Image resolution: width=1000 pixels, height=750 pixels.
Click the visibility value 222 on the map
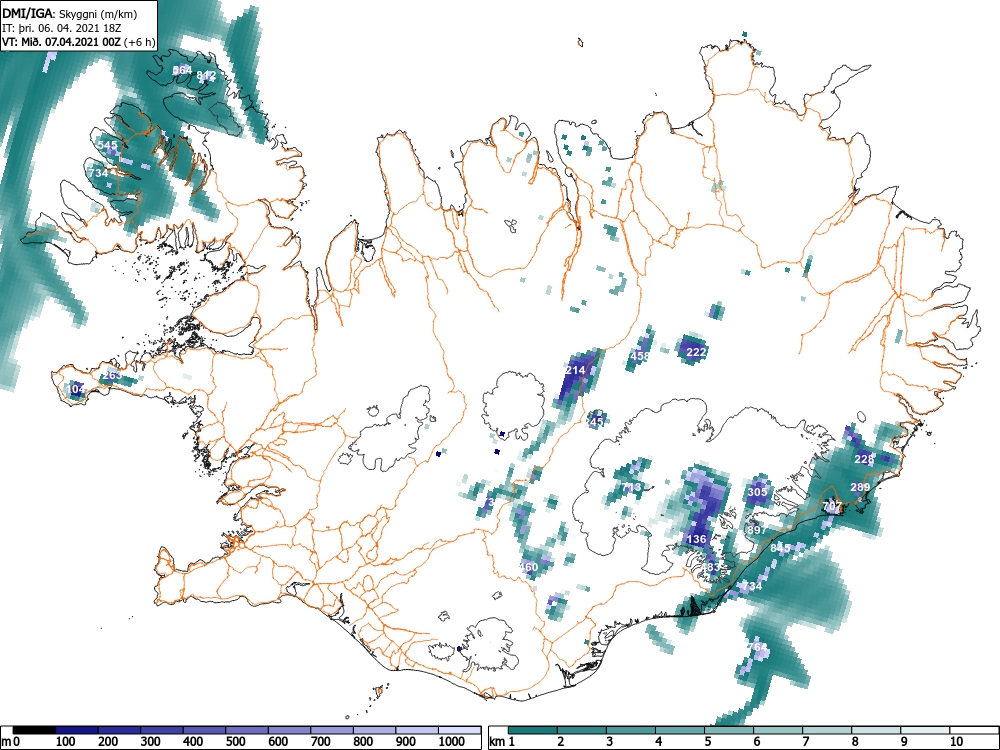pos(696,352)
